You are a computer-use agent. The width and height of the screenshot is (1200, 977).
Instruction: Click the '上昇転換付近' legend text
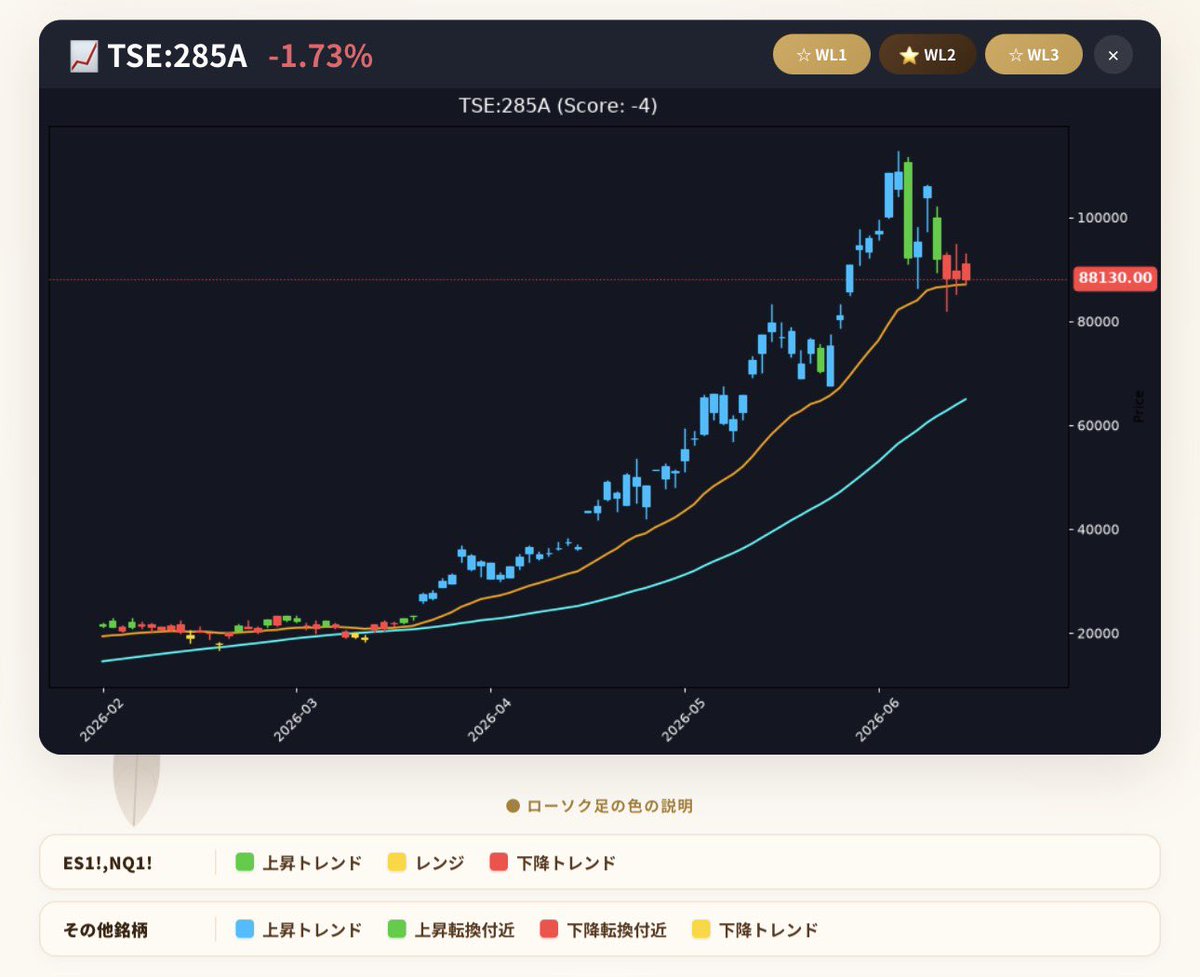465,930
